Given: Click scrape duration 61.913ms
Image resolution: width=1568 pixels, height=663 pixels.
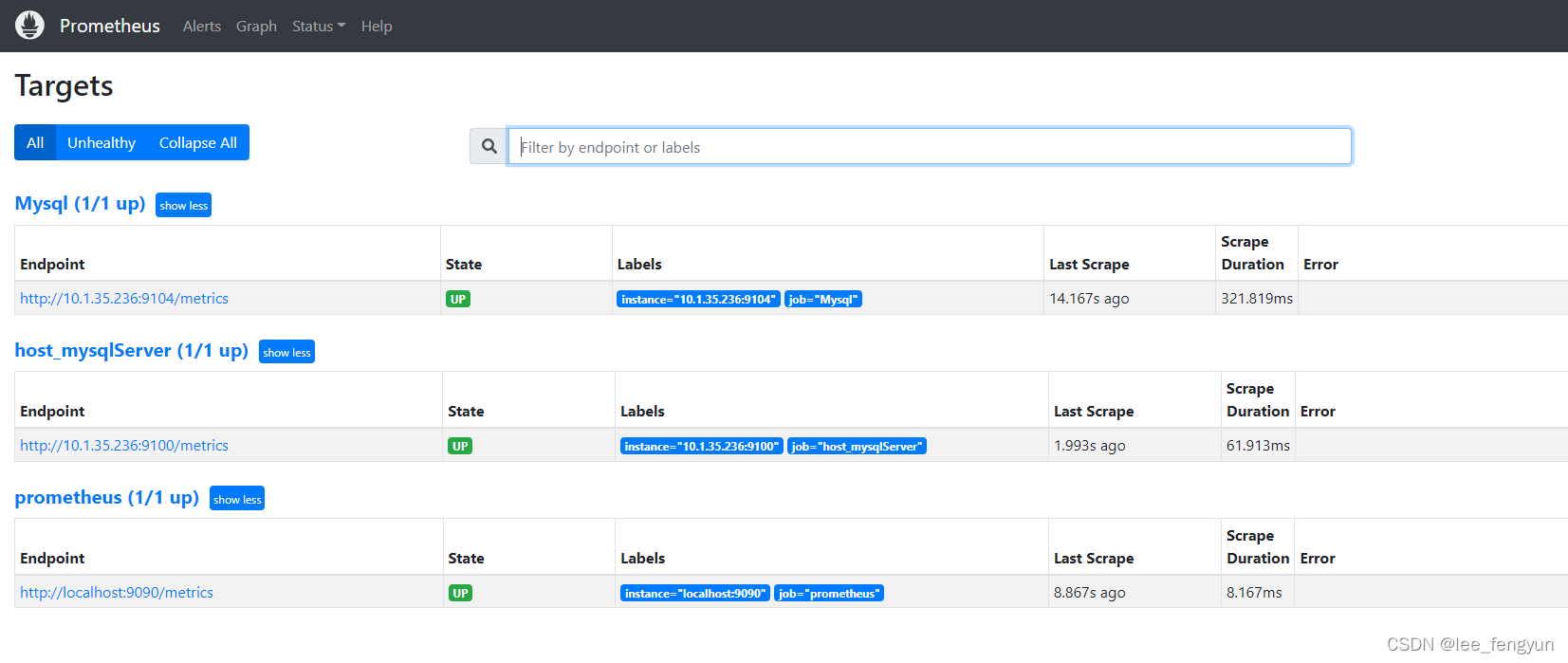Looking at the screenshot, I should 1258,445.
